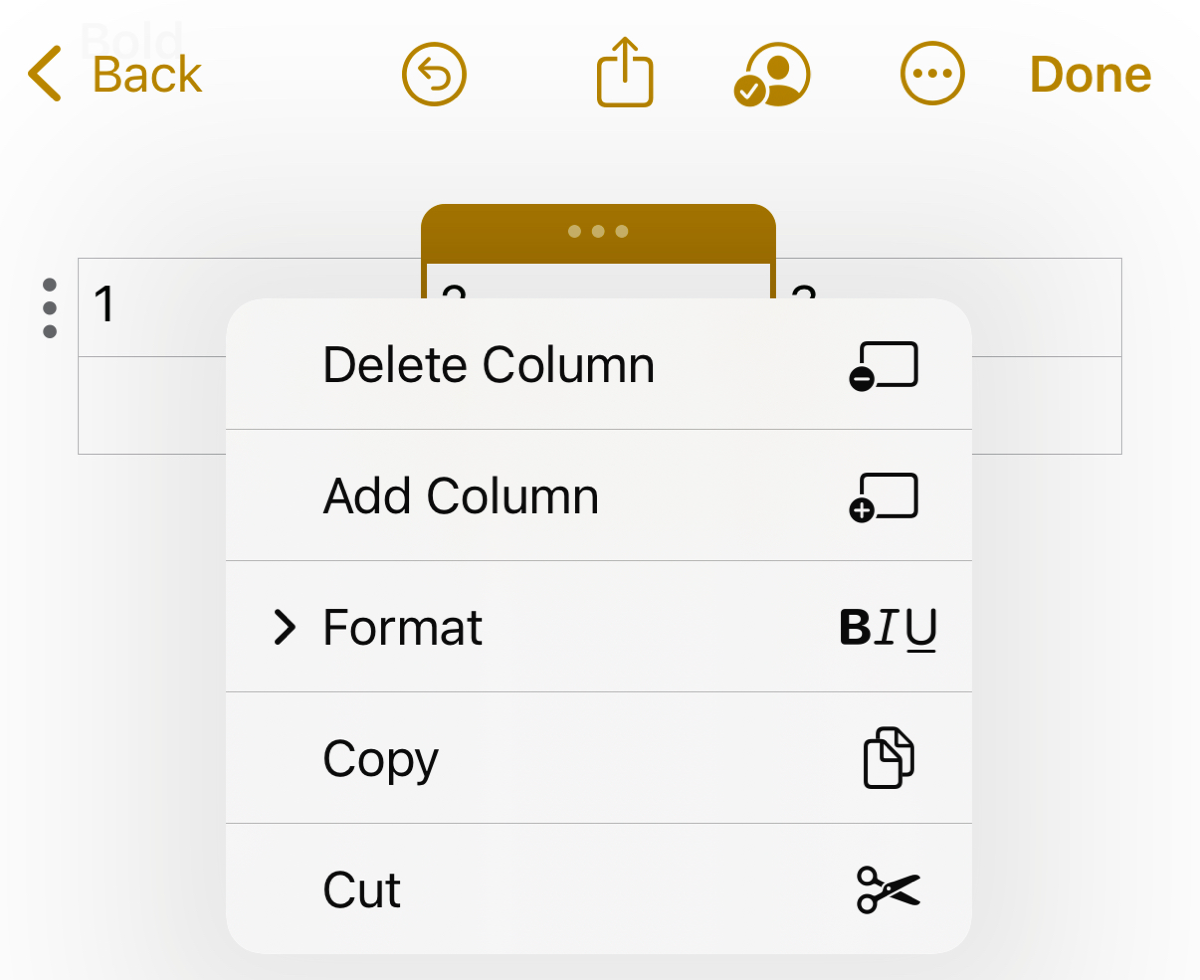Choose Add Column from the menu
This screenshot has height=980, width=1200.
460,497
